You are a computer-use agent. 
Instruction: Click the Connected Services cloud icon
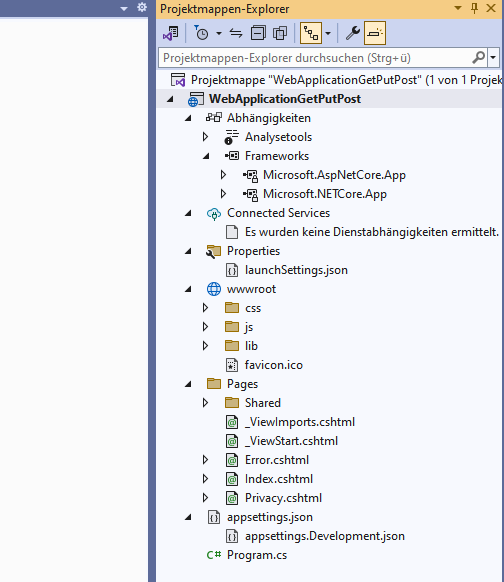point(214,214)
